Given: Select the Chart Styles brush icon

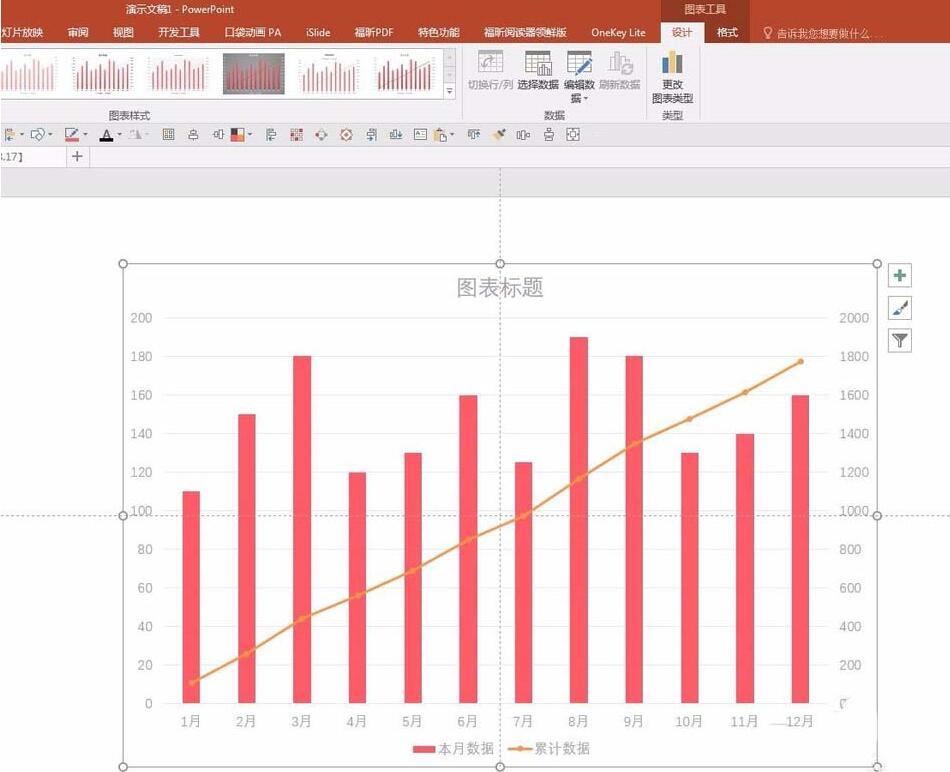Looking at the screenshot, I should [x=899, y=308].
